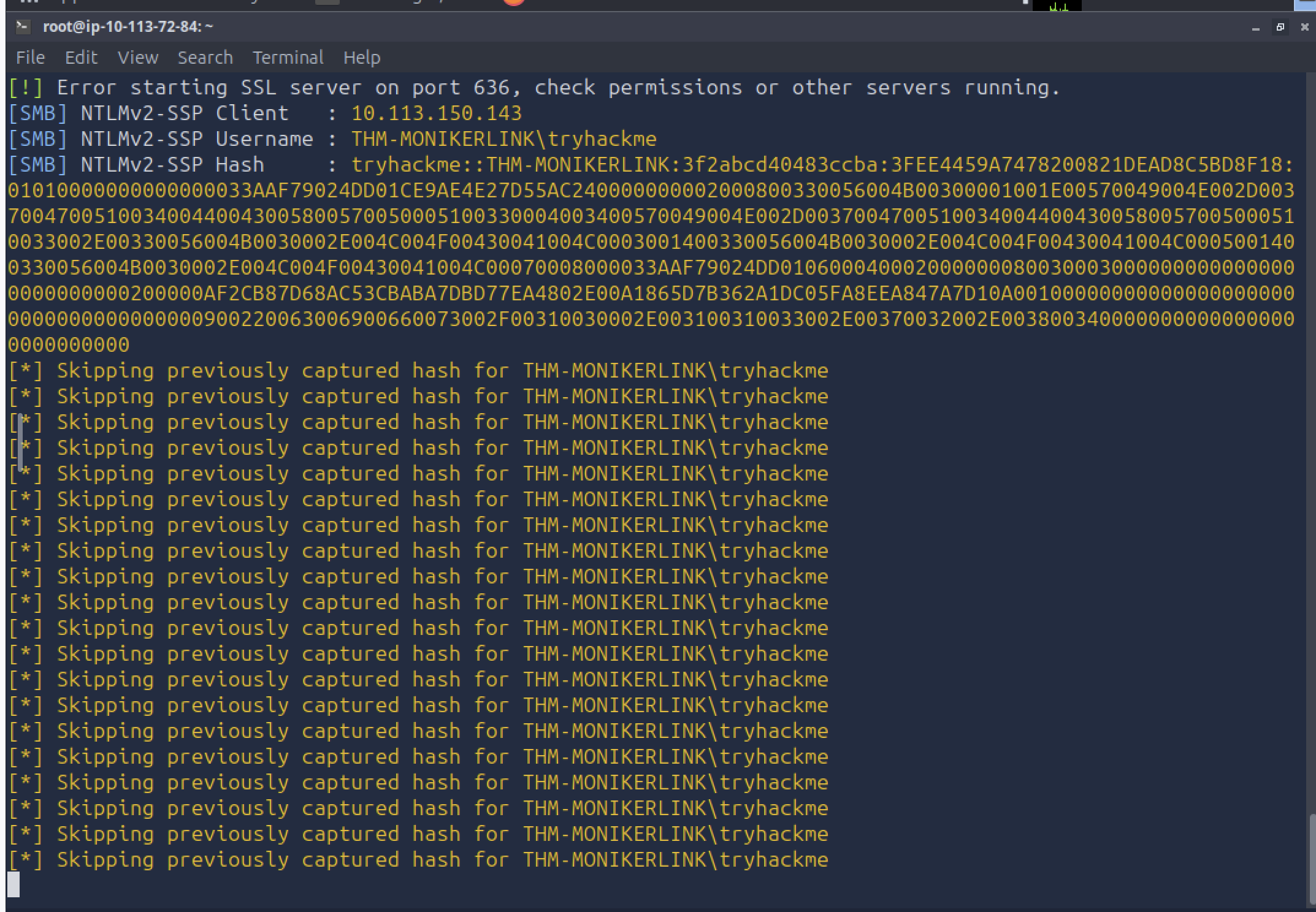Viewport: 1316px width, 912px height.
Task: Click the window title root@ip-10-113-72-84
Action: (x=128, y=27)
